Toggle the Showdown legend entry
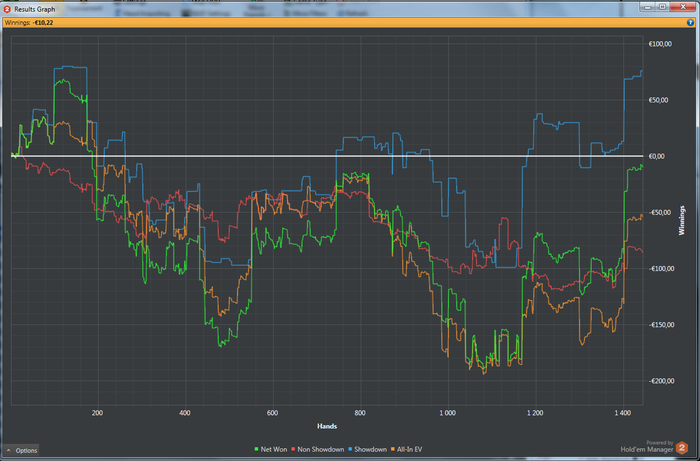Screen dimensions: 700x461 [367, 449]
